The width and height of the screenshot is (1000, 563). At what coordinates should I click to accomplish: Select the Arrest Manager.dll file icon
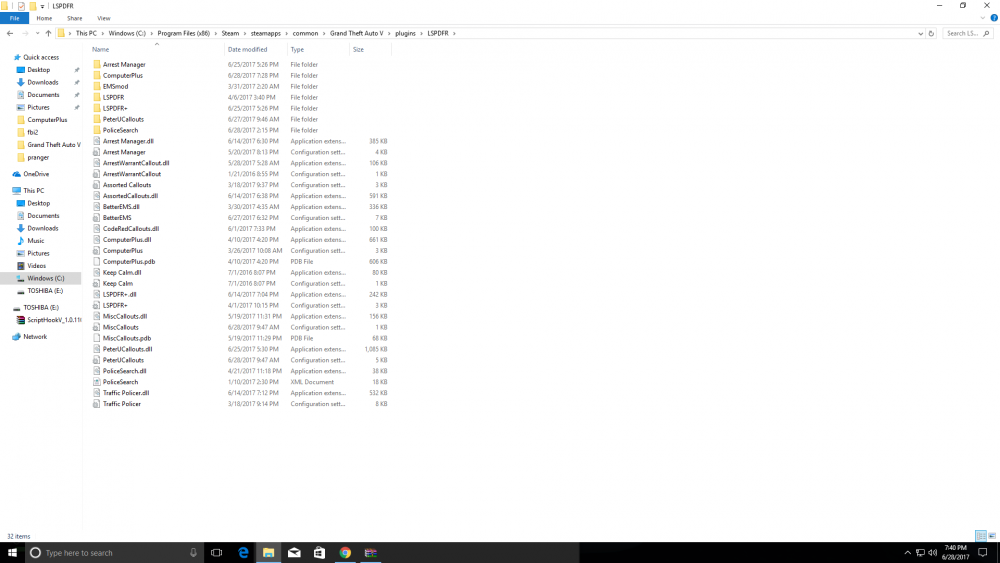pyautogui.click(x=97, y=141)
